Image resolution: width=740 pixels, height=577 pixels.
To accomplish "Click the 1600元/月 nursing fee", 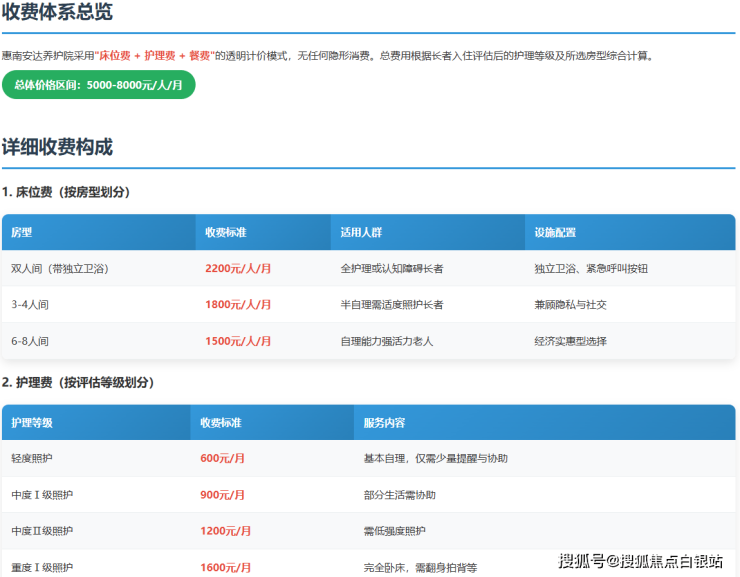I will click(225, 567).
